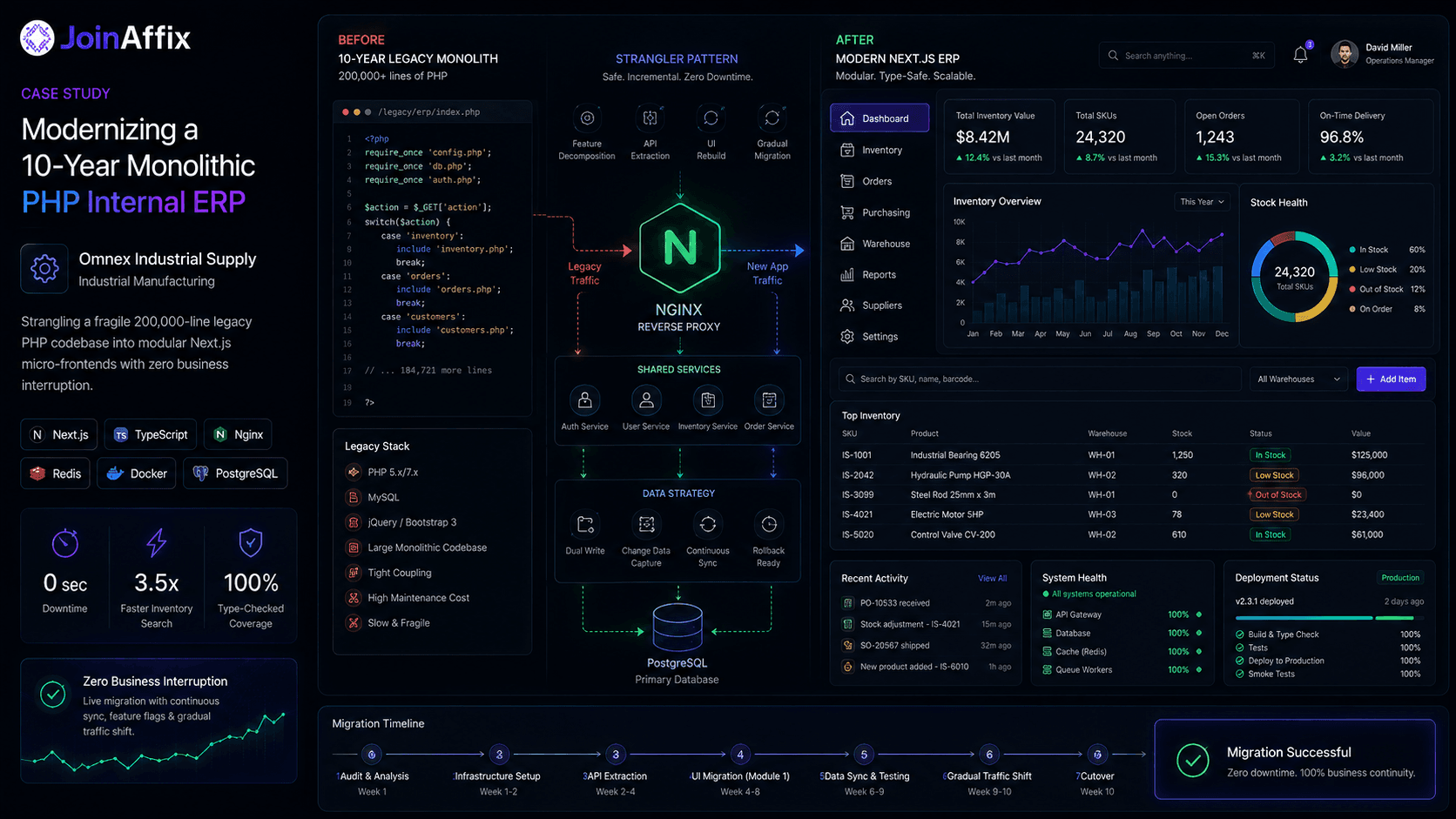Open Orders in the sidebar
Viewport: 1456px width, 819px height.
(x=880, y=181)
